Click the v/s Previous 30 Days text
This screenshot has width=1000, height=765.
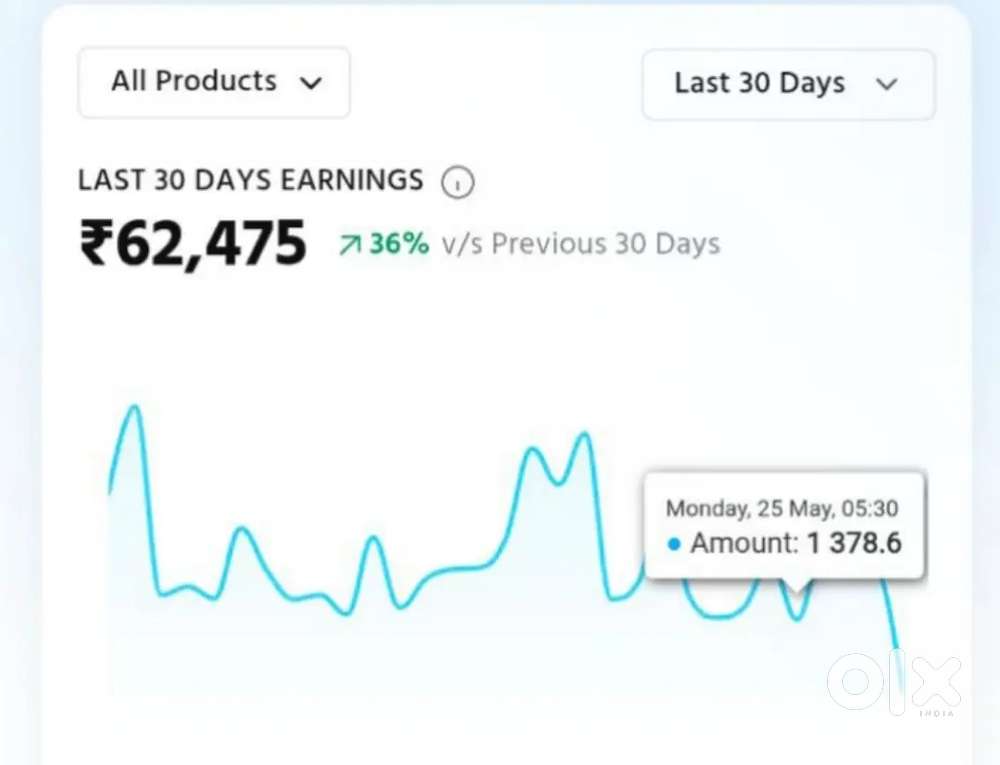point(580,244)
